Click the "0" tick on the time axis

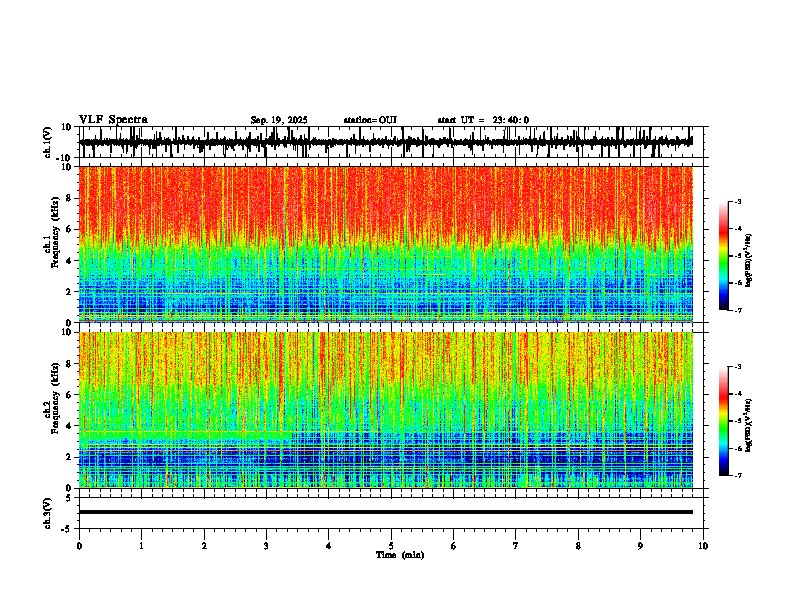coord(79,546)
